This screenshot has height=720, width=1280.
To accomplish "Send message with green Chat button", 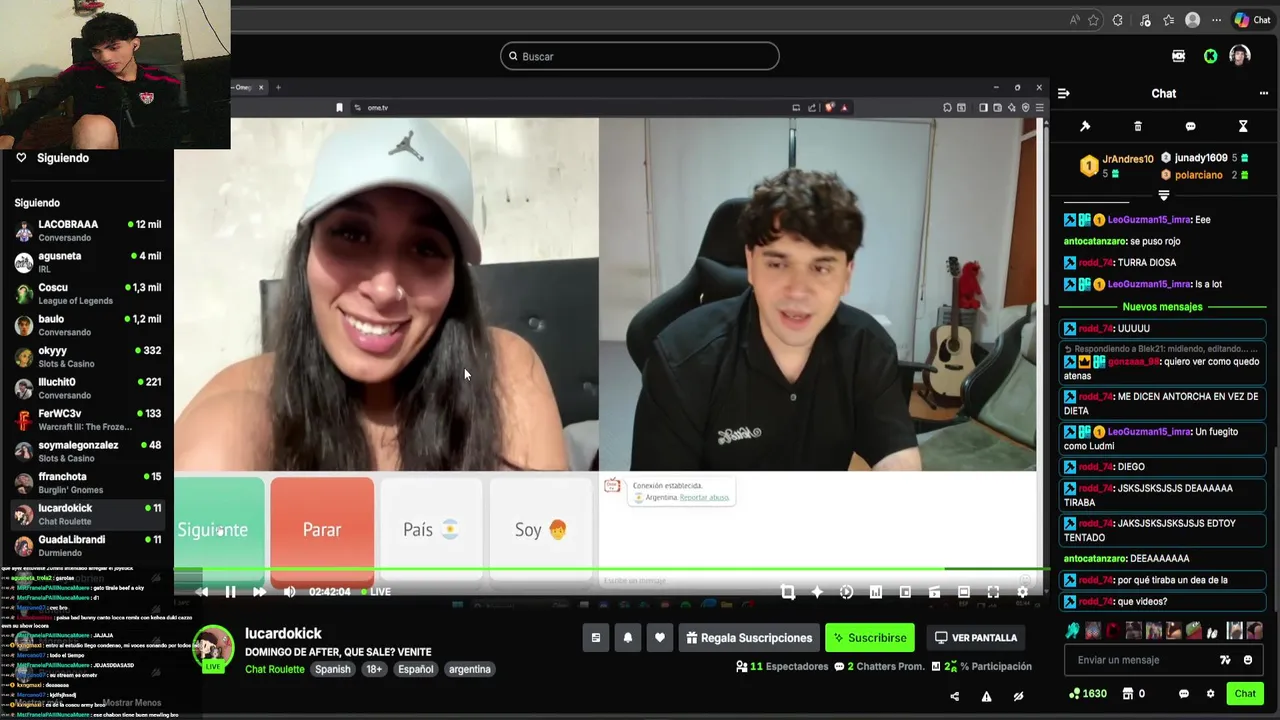I will click(1245, 693).
